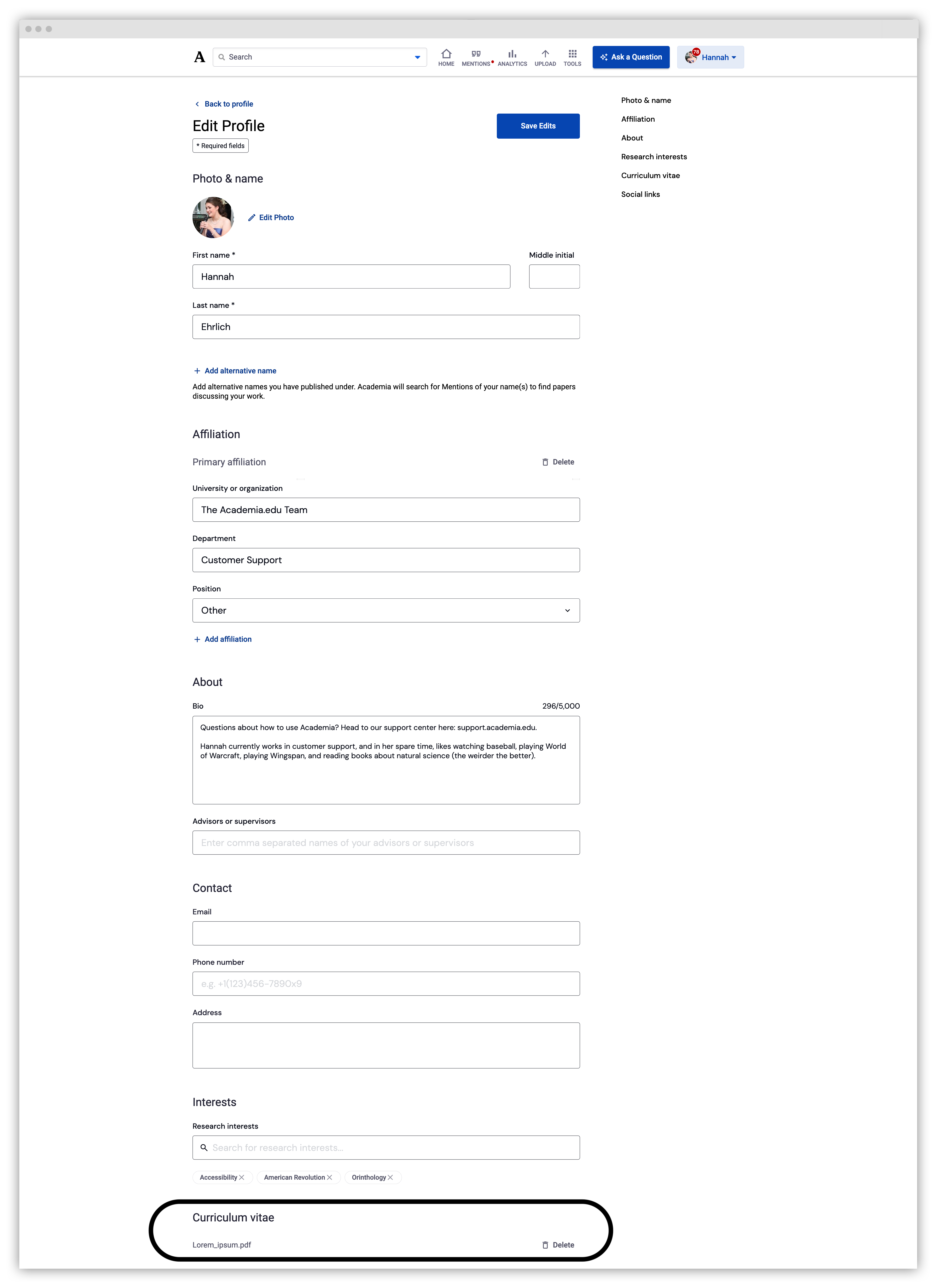Click the Advisors or supervisors input field
The height and width of the screenshot is (1288, 938).
tap(386, 842)
